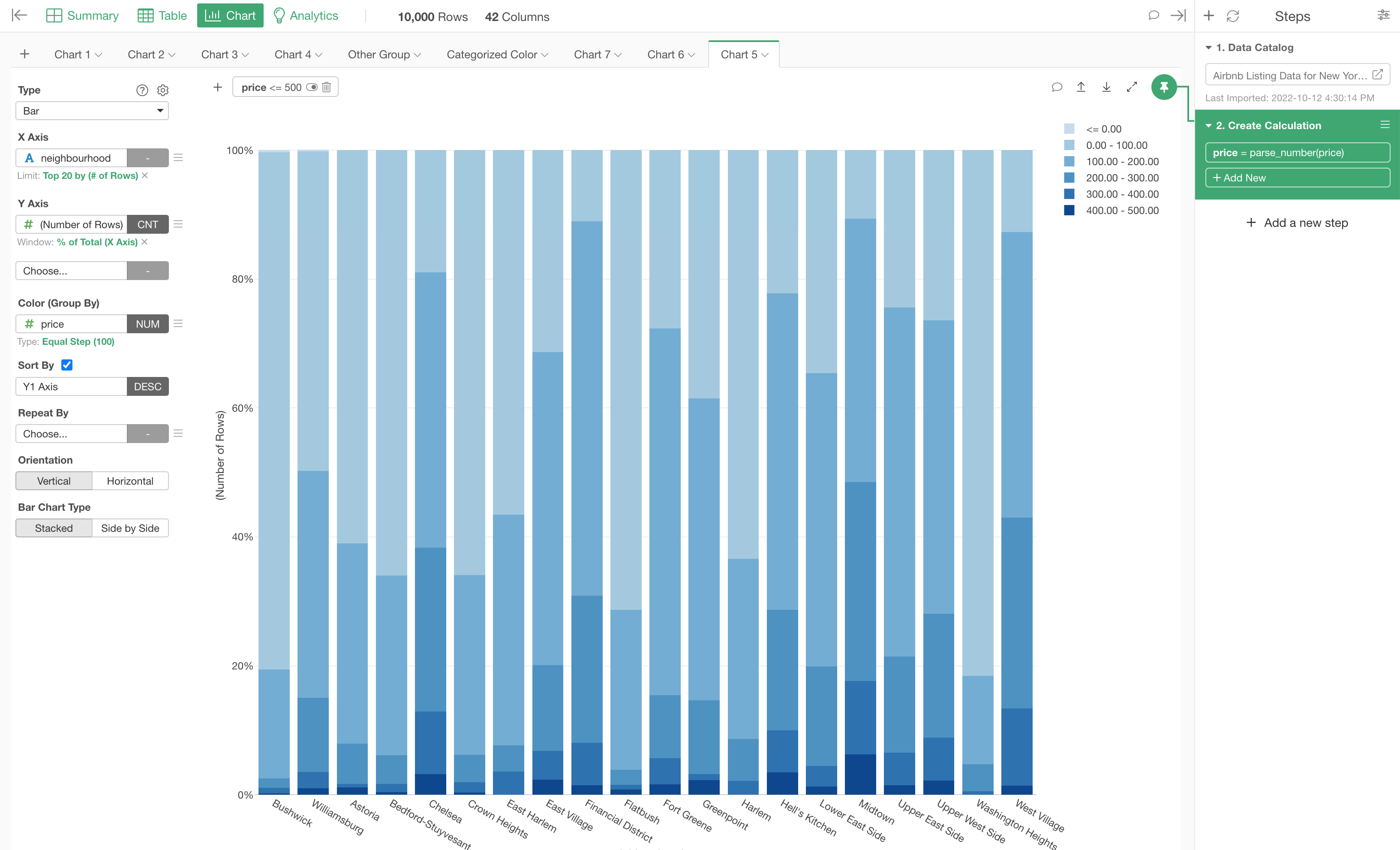Open the Analytics view

(305, 15)
